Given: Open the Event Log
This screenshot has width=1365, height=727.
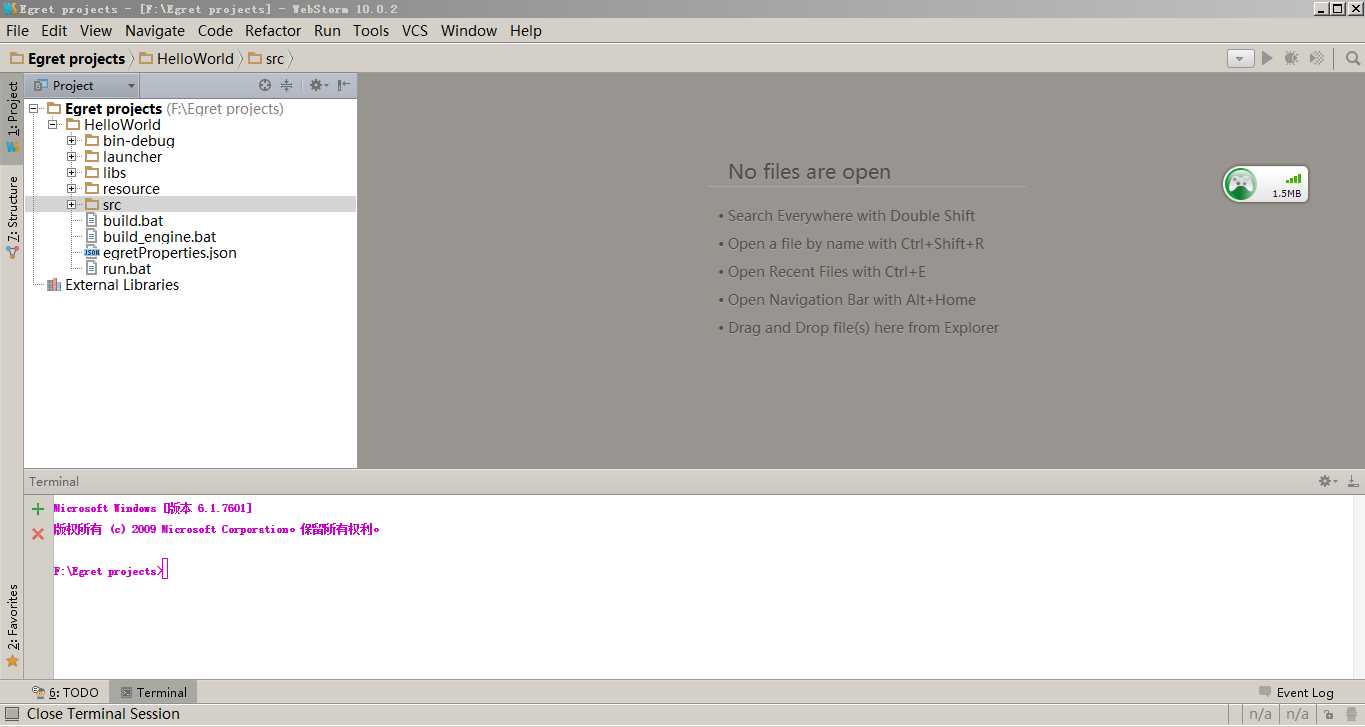Looking at the screenshot, I should click(1296, 692).
